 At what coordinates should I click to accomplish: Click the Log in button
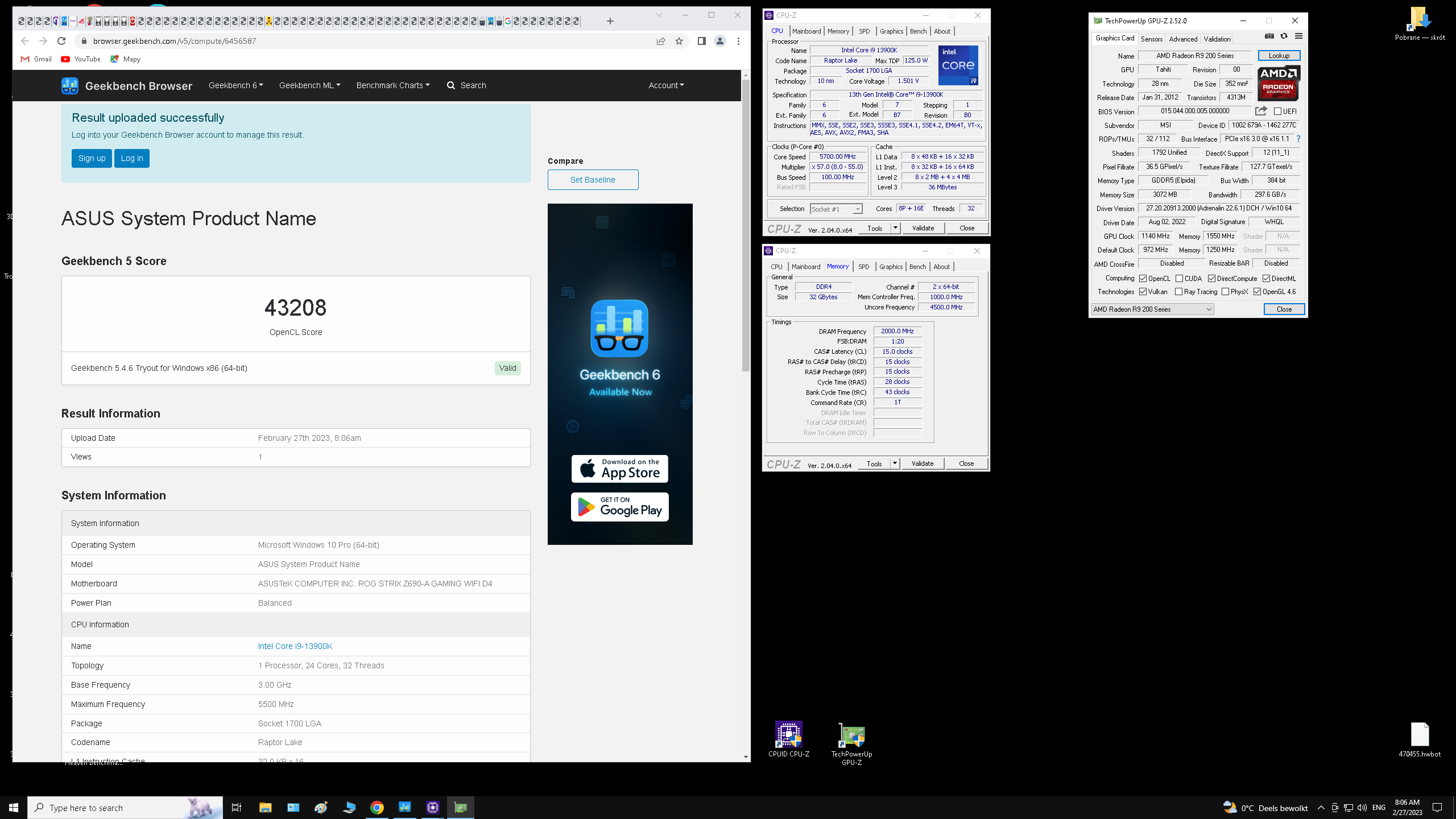point(132,158)
